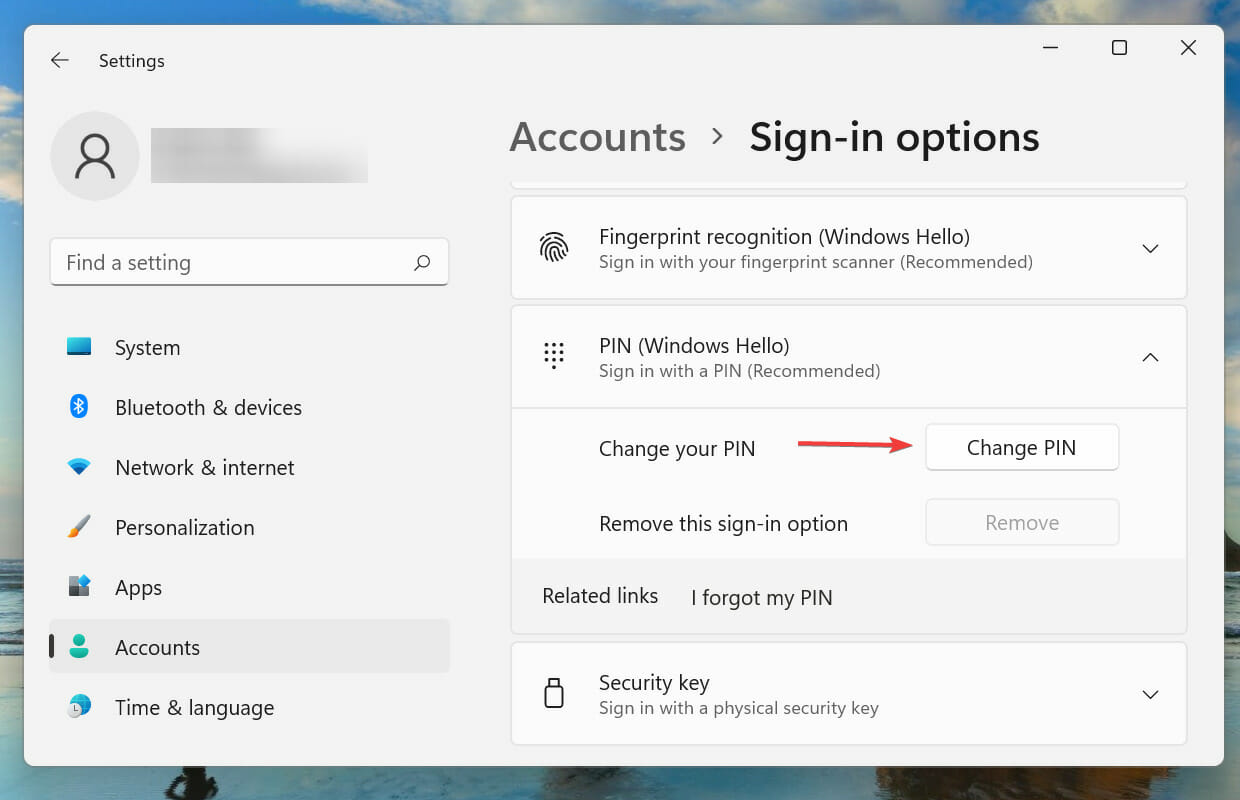Minimize the Settings window
This screenshot has height=800, width=1240.
[1050, 47]
